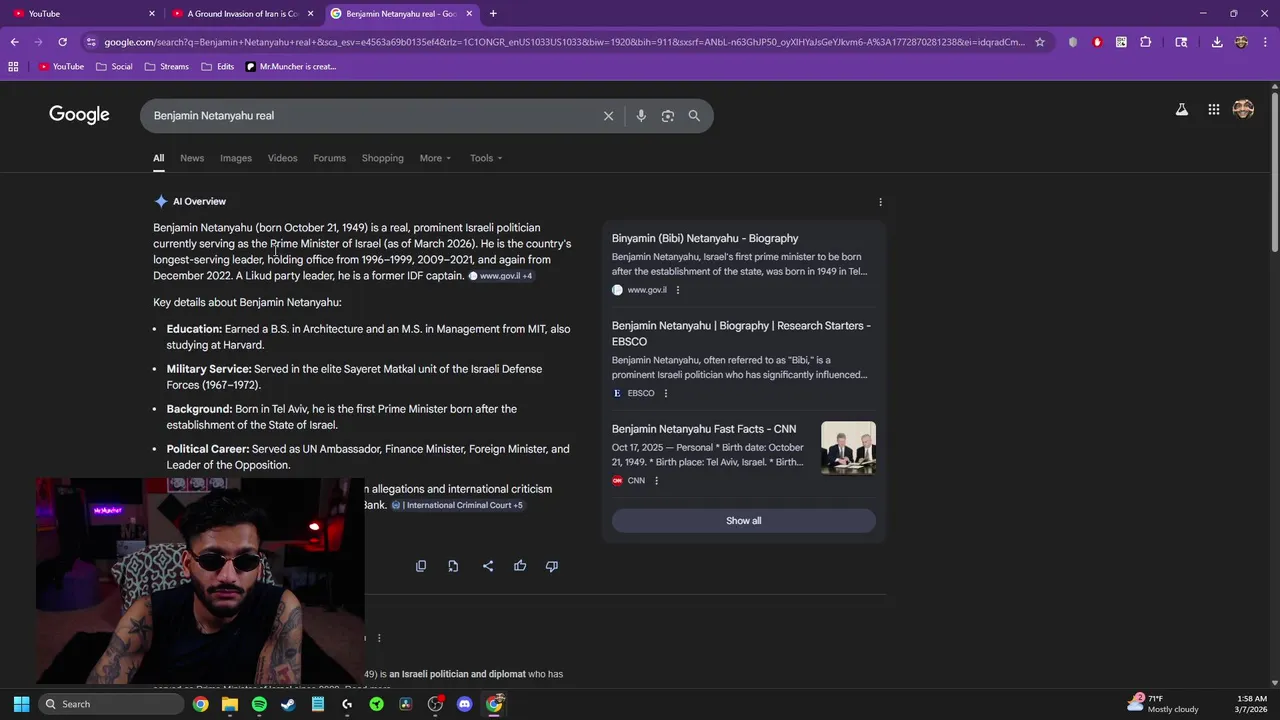Give the AI Overview a thumbs up

[520, 566]
